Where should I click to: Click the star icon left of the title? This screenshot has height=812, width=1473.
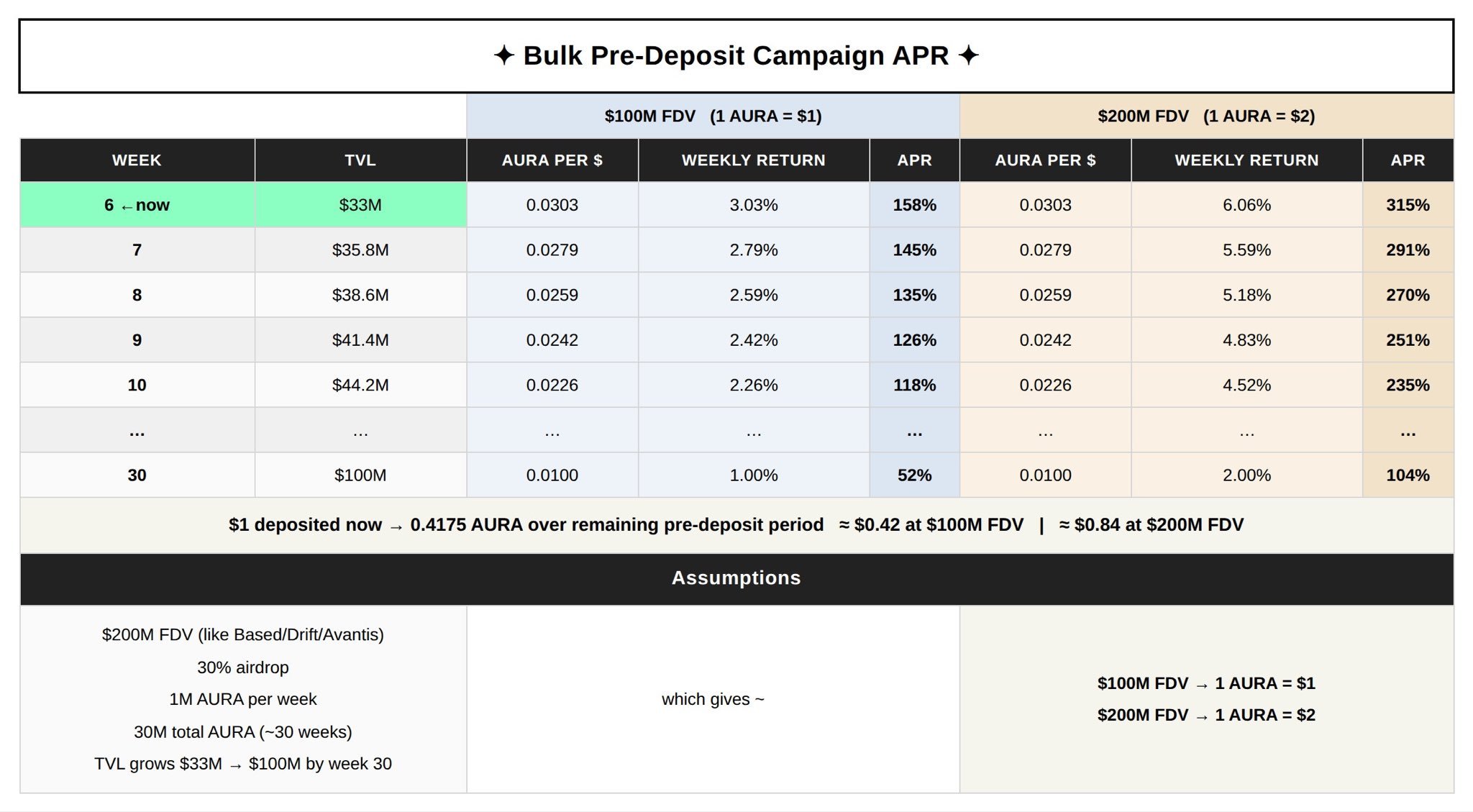pyautogui.click(x=504, y=55)
